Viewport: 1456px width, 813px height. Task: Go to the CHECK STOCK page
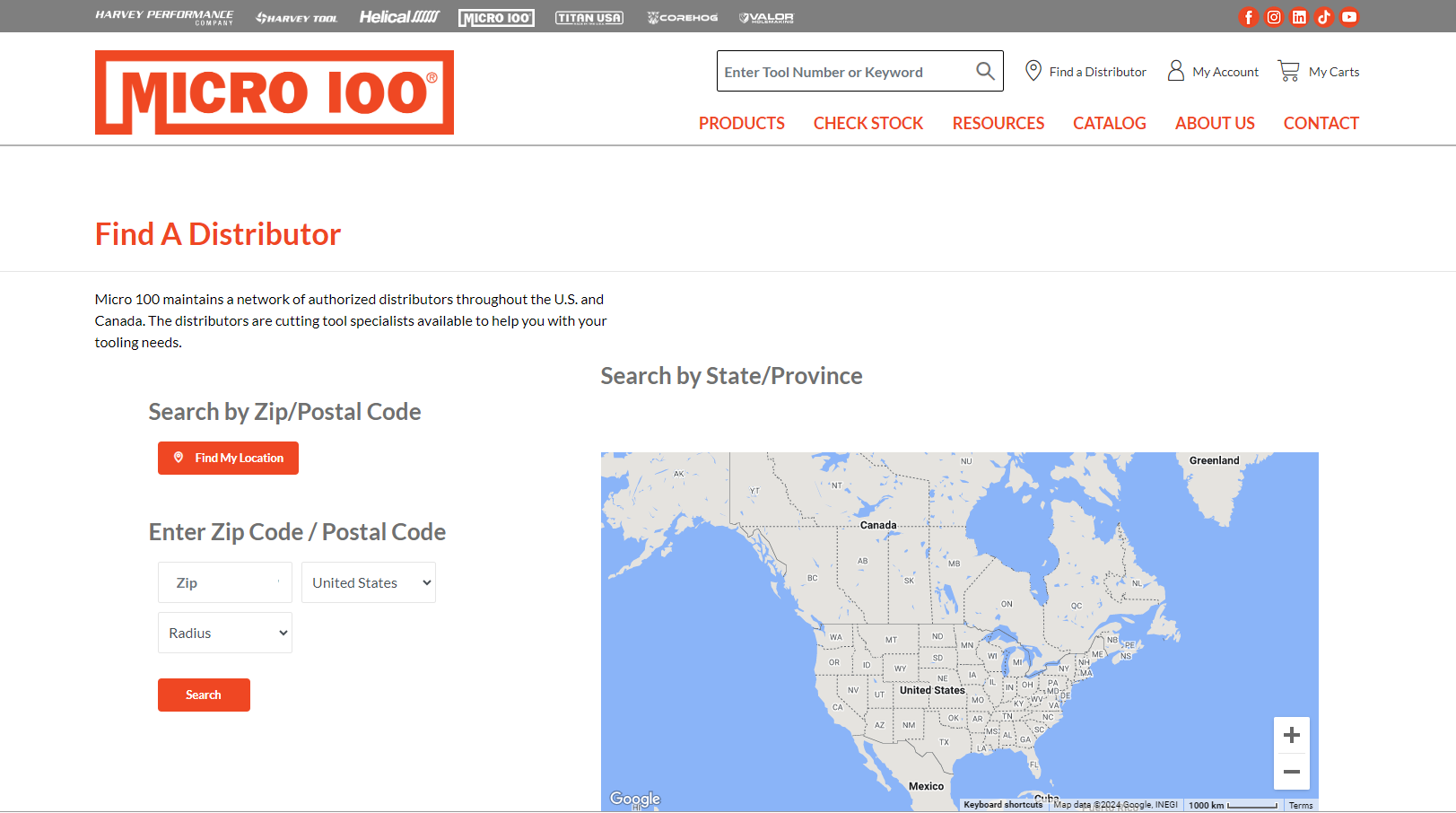click(867, 124)
